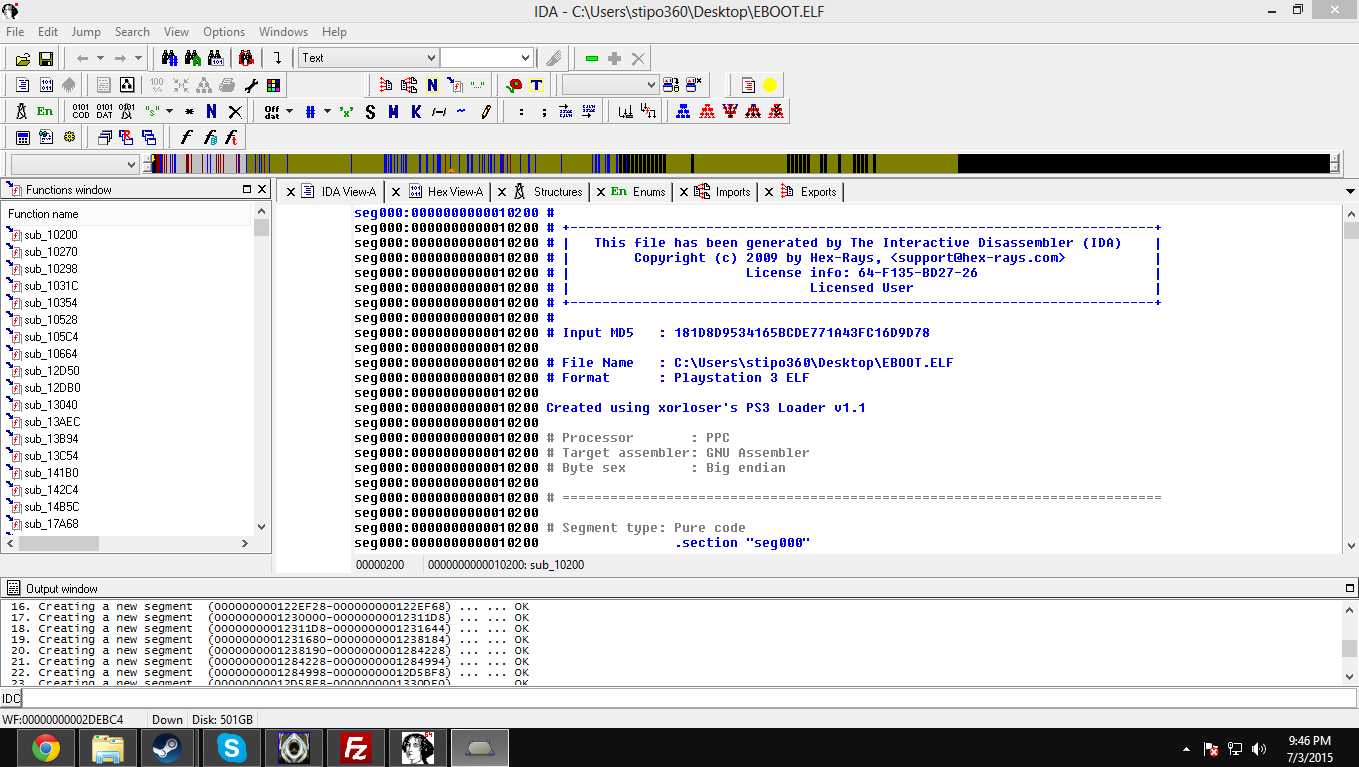Viewport: 1359px width, 767px height.
Task: Close the Functions window panel
Action: click(x=262, y=189)
